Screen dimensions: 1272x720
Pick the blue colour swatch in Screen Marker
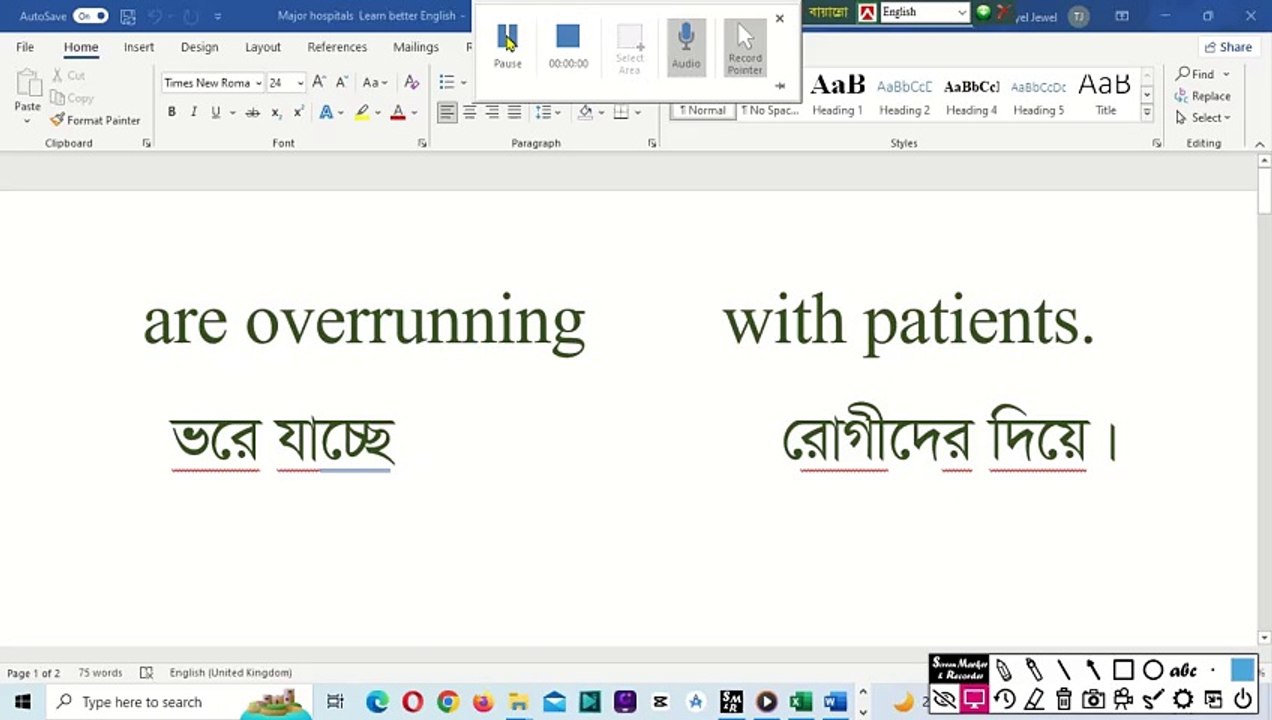(x=1243, y=670)
